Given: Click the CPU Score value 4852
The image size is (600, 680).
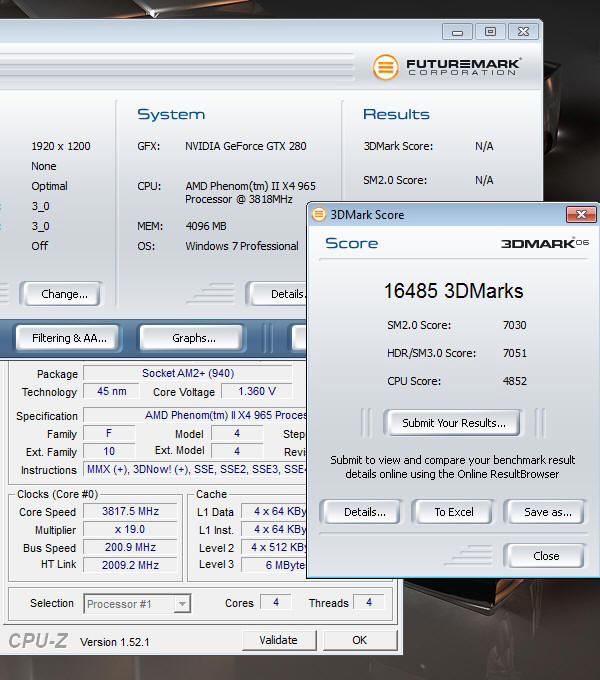Looking at the screenshot, I should coord(515,381).
